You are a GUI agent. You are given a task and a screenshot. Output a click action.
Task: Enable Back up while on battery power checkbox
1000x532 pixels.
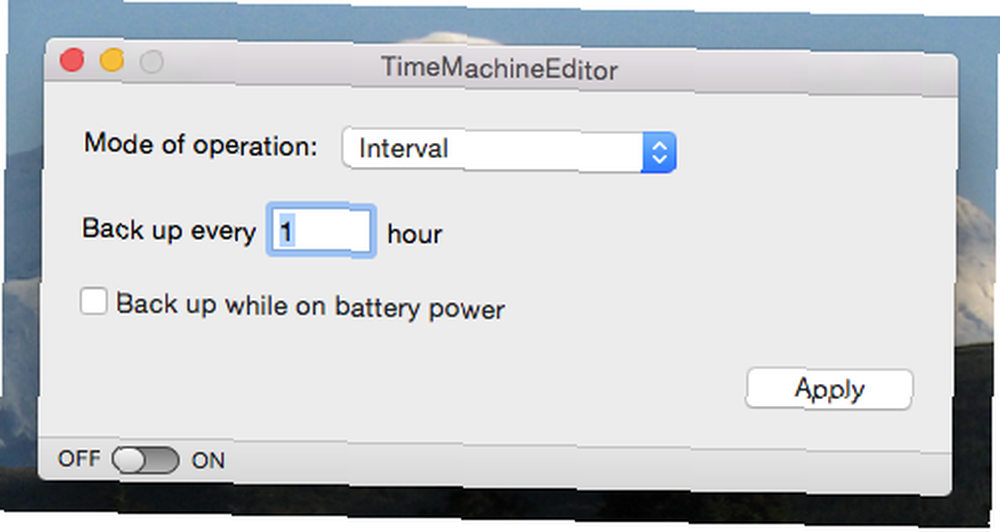(94, 300)
